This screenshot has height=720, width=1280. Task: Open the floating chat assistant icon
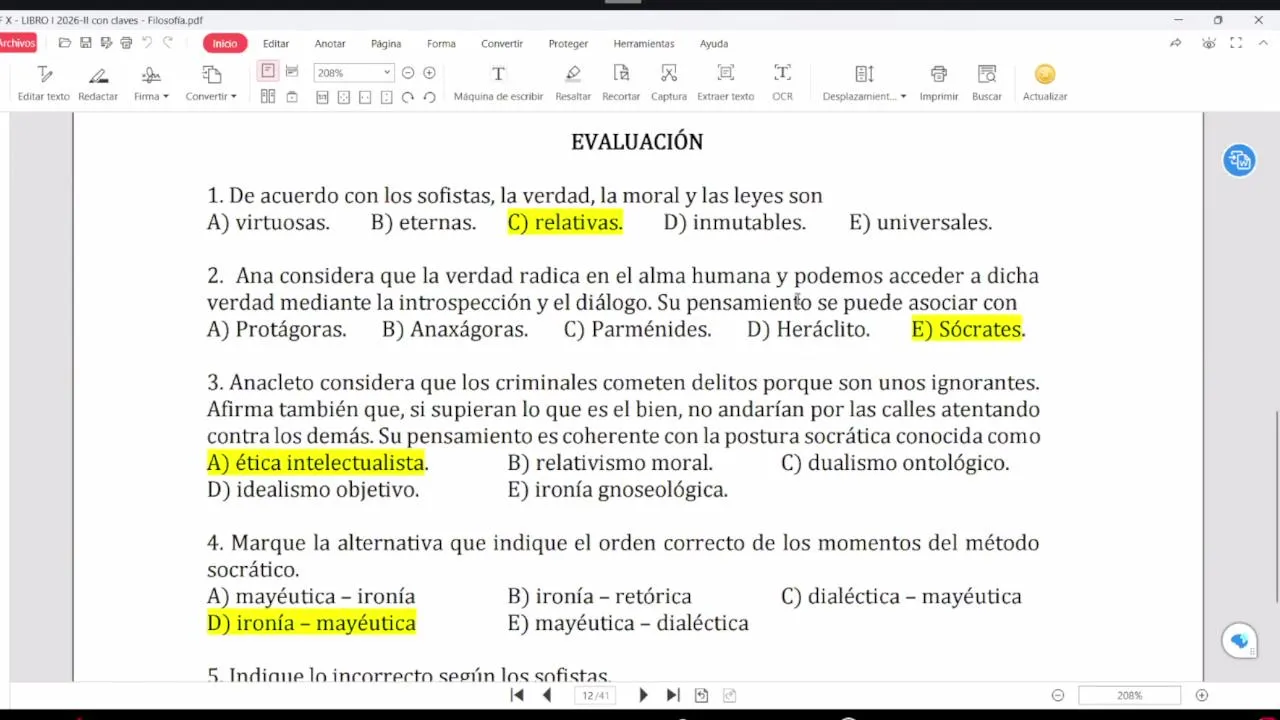tap(1239, 641)
